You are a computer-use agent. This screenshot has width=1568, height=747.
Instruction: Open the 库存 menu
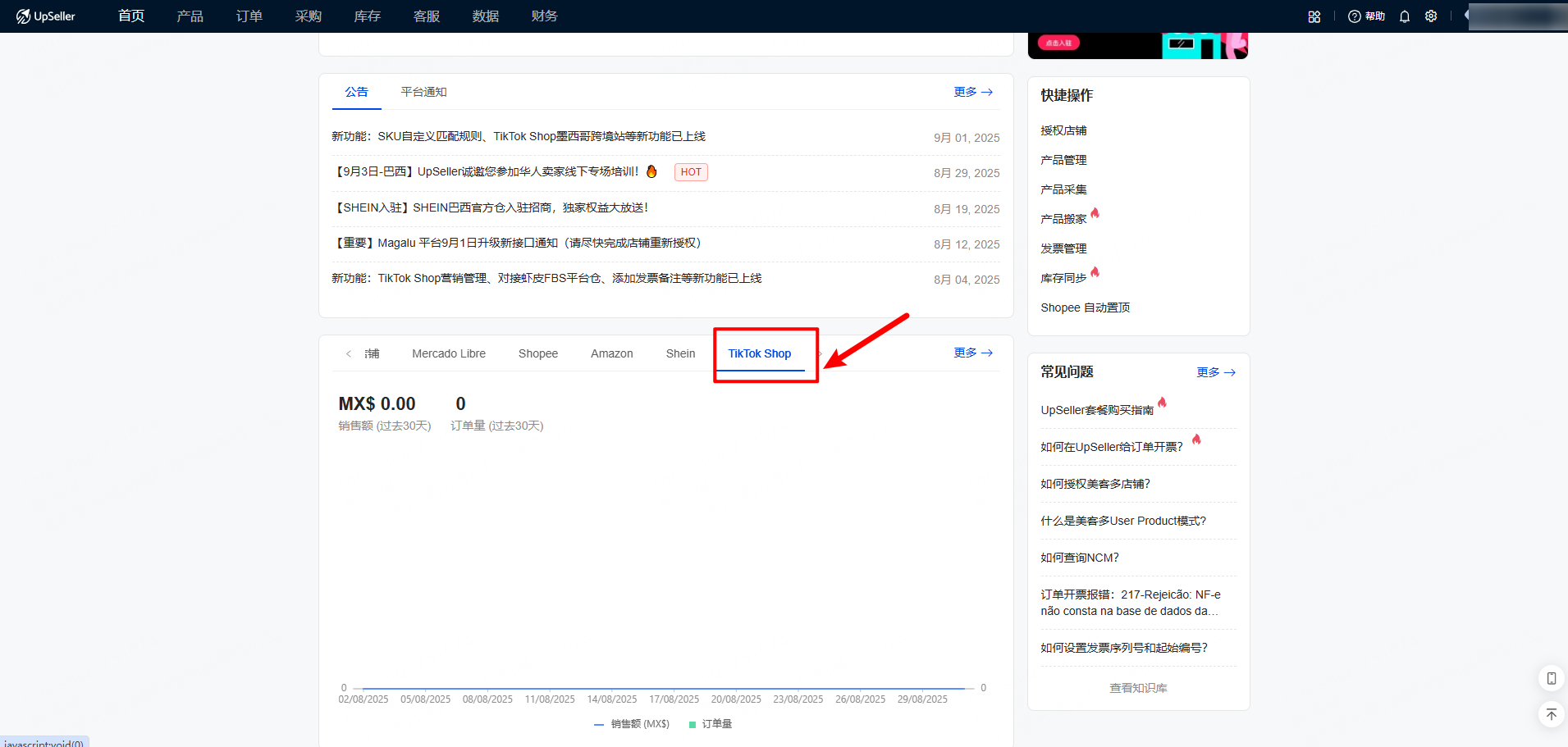point(368,16)
